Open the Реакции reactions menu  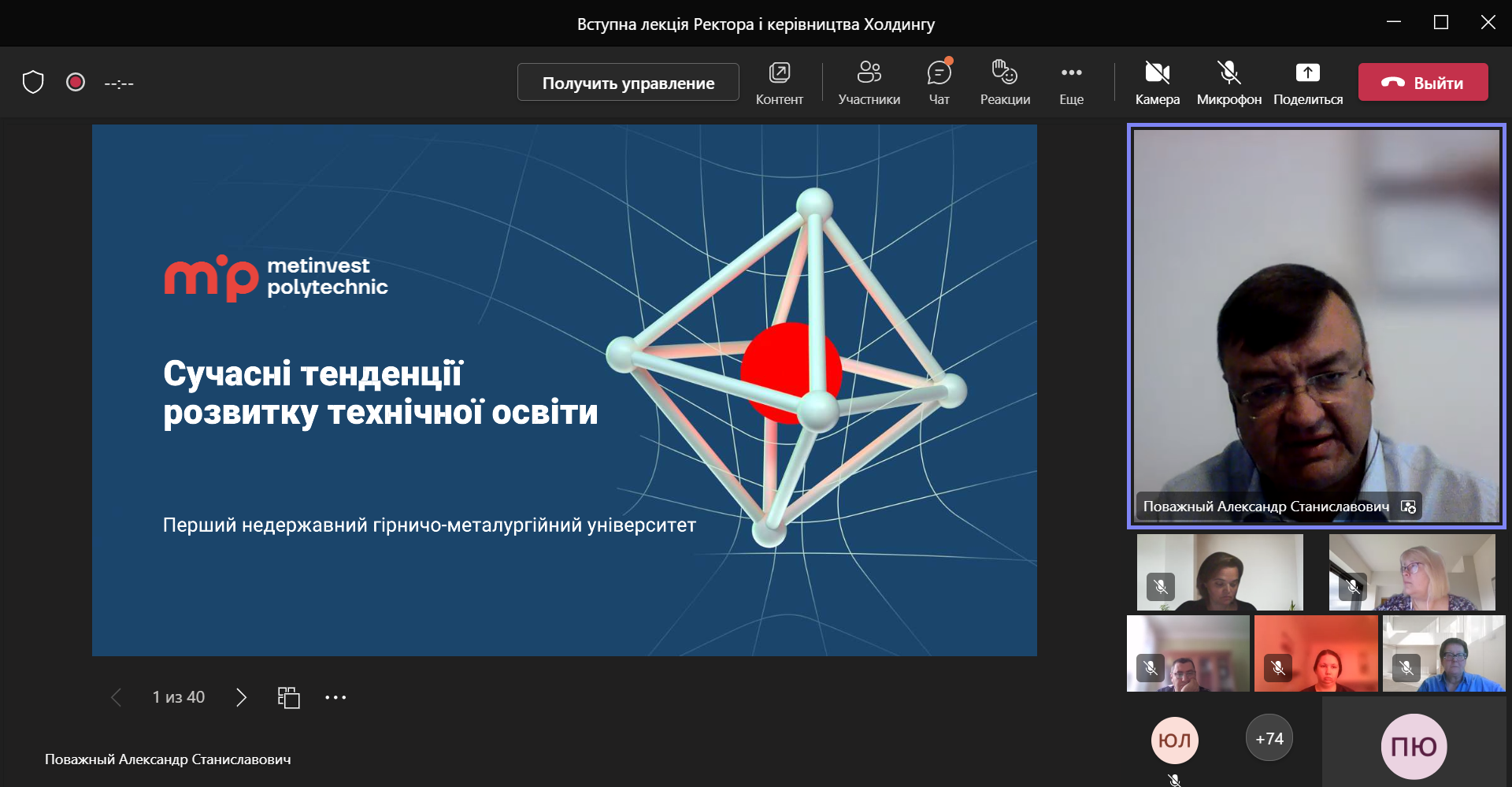point(1005,82)
